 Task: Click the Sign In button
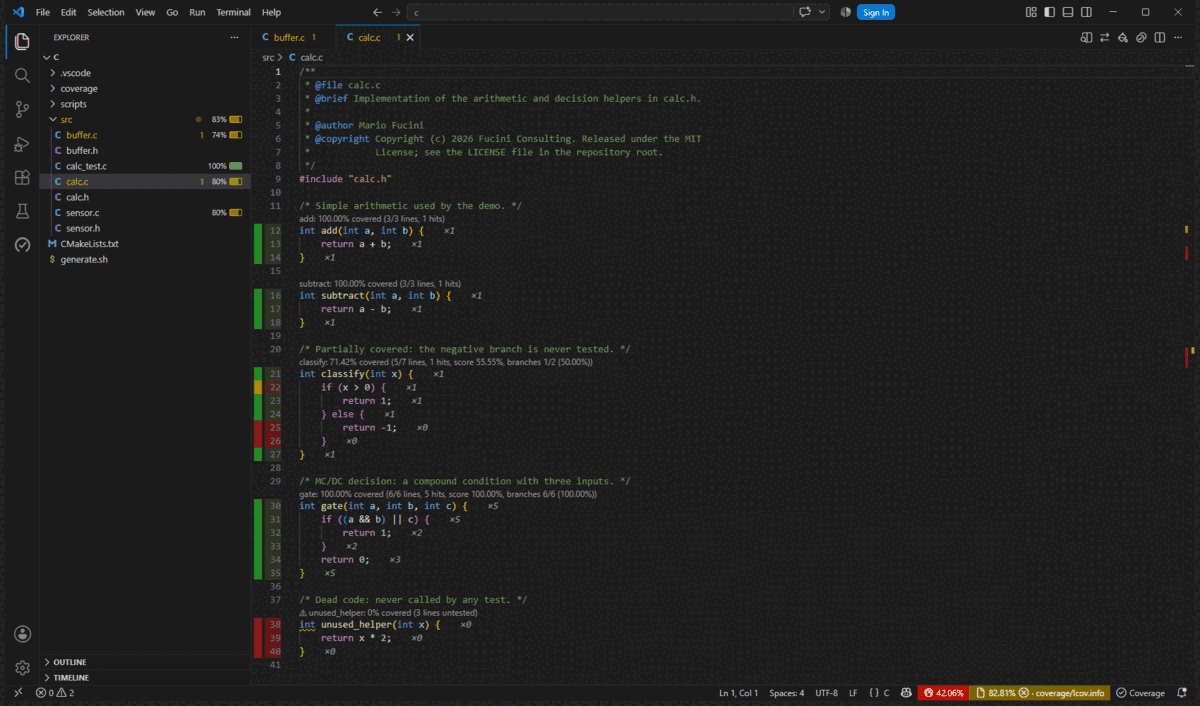point(876,12)
